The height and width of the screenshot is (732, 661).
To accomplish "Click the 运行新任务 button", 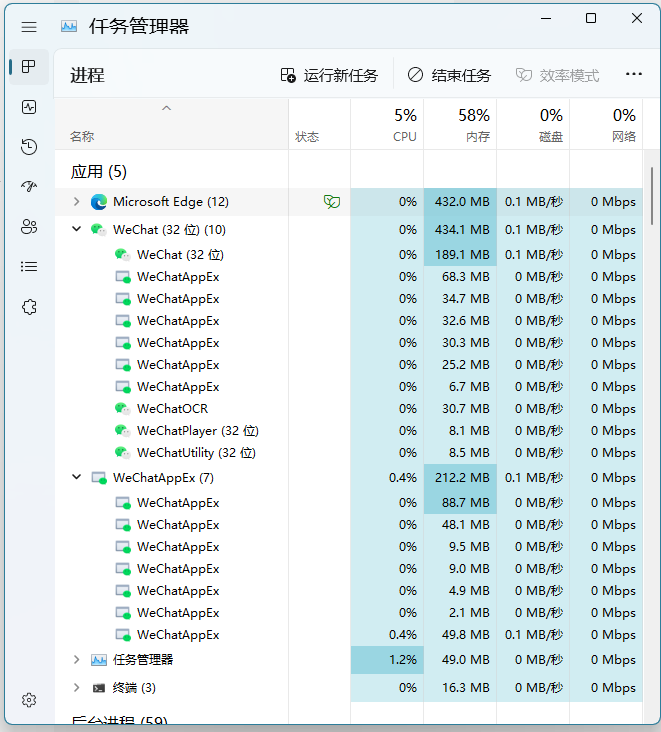I will 329,75.
